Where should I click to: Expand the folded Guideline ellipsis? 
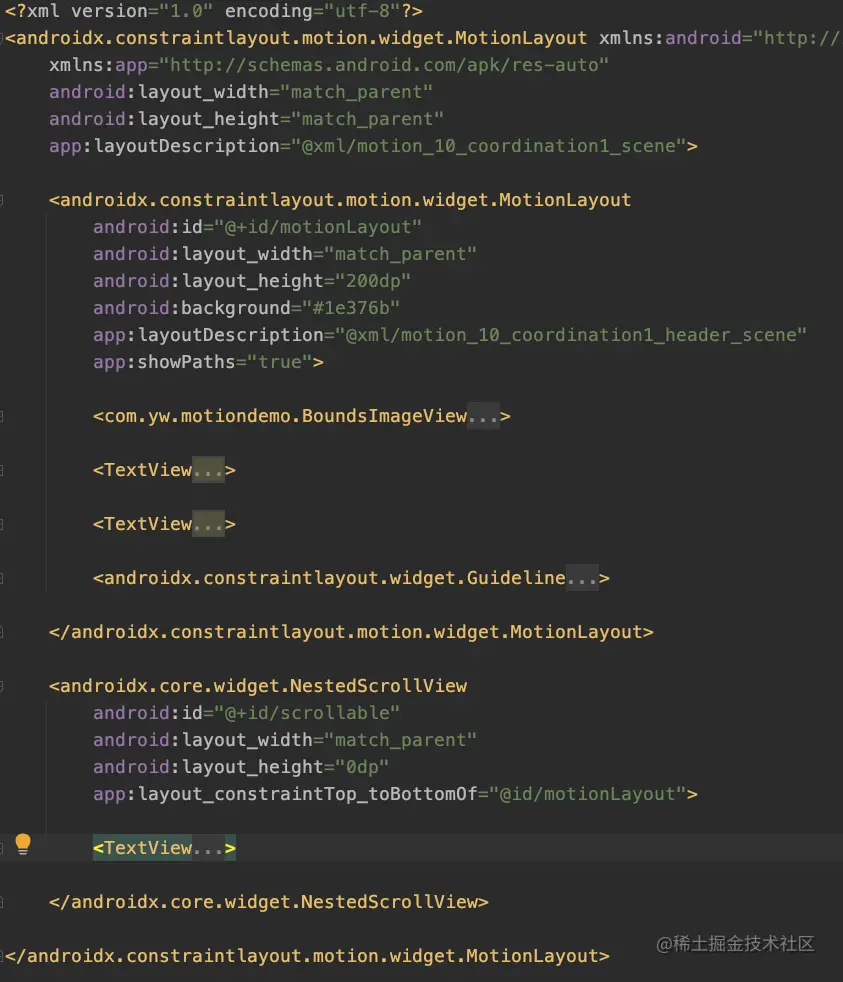click(582, 577)
